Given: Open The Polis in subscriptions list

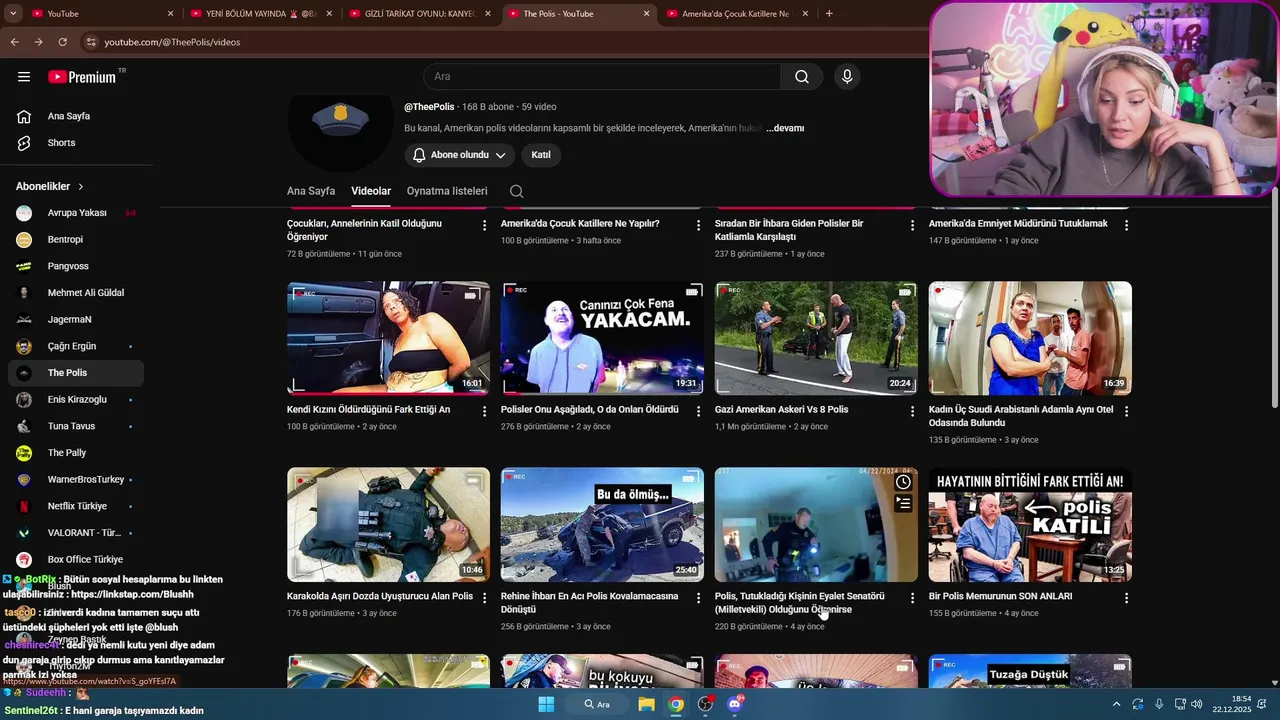Looking at the screenshot, I should click(76, 373).
